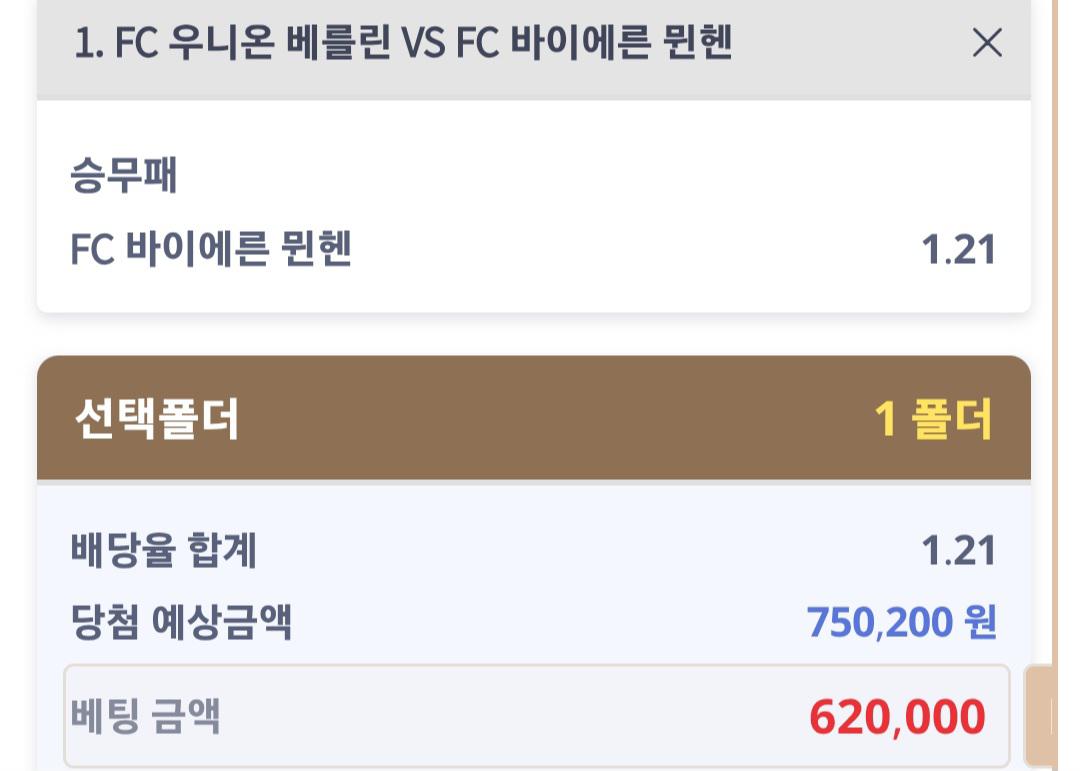Click the 승무패 bet type label
Image resolution: width=1080 pixels, height=771 pixels.
(124, 176)
